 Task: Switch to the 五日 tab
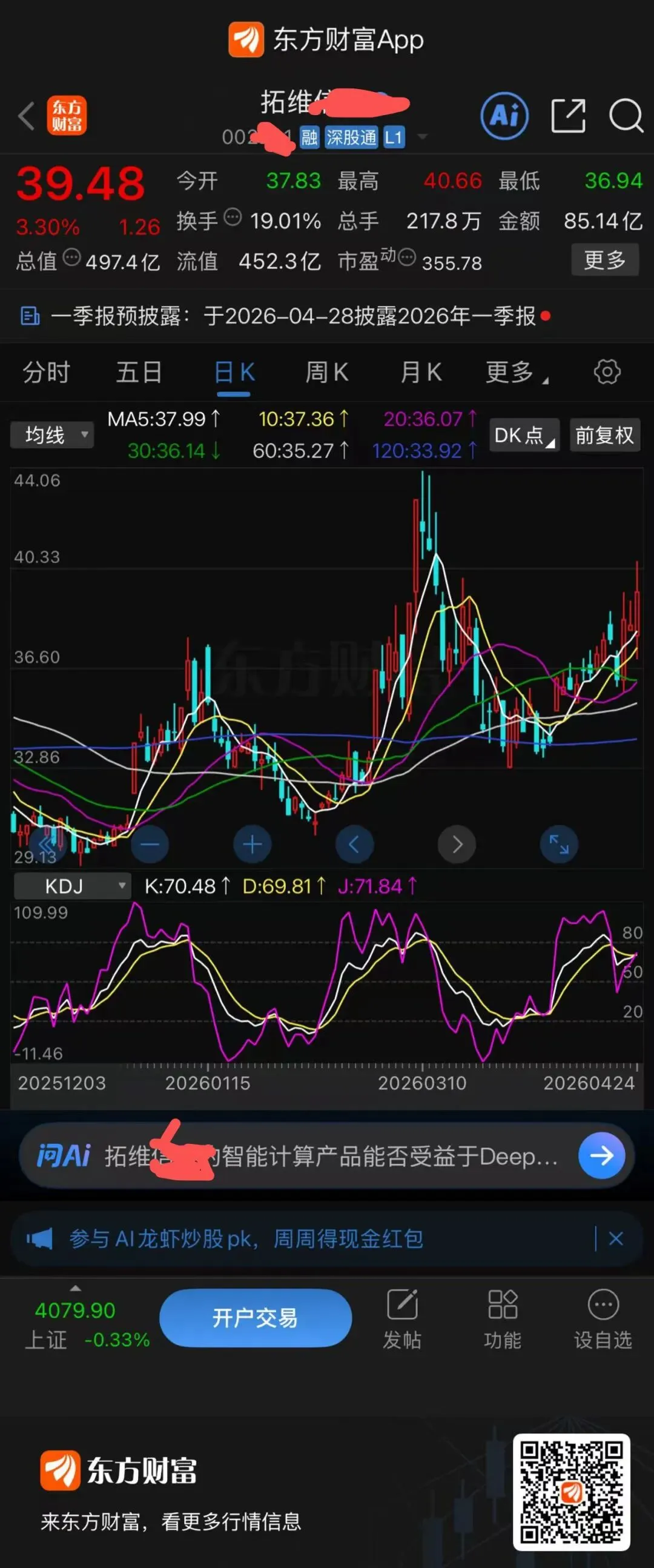pyautogui.click(x=139, y=372)
